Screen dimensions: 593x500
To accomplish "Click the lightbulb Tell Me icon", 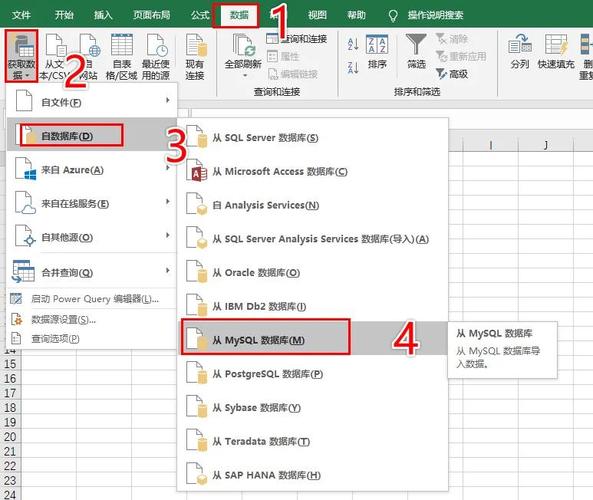I will (393, 16).
